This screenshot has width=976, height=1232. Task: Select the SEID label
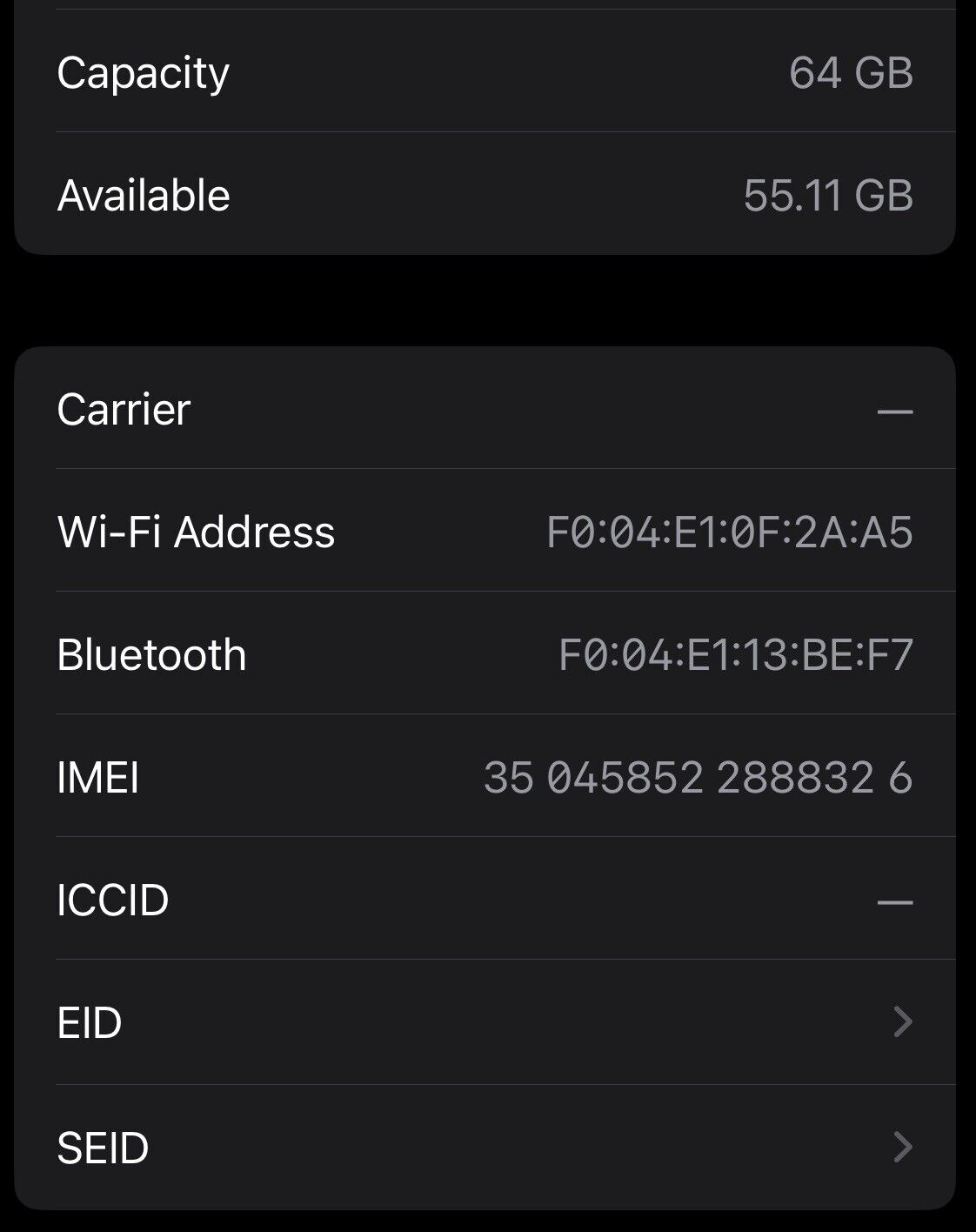(x=103, y=1148)
